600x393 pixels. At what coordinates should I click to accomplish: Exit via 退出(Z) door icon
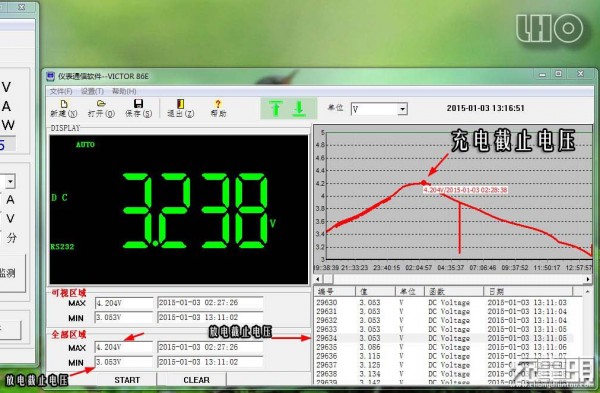click(181, 108)
